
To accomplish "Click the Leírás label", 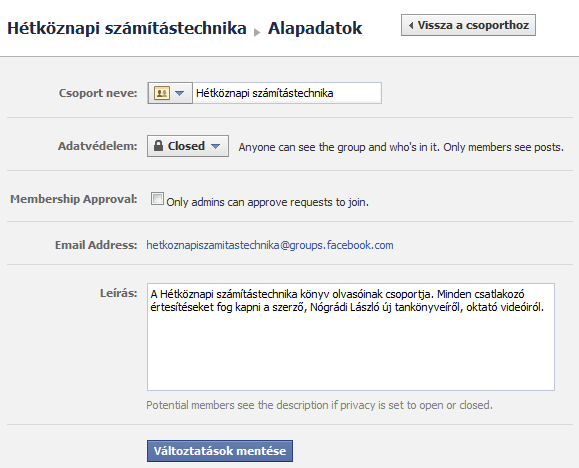I will [119, 293].
